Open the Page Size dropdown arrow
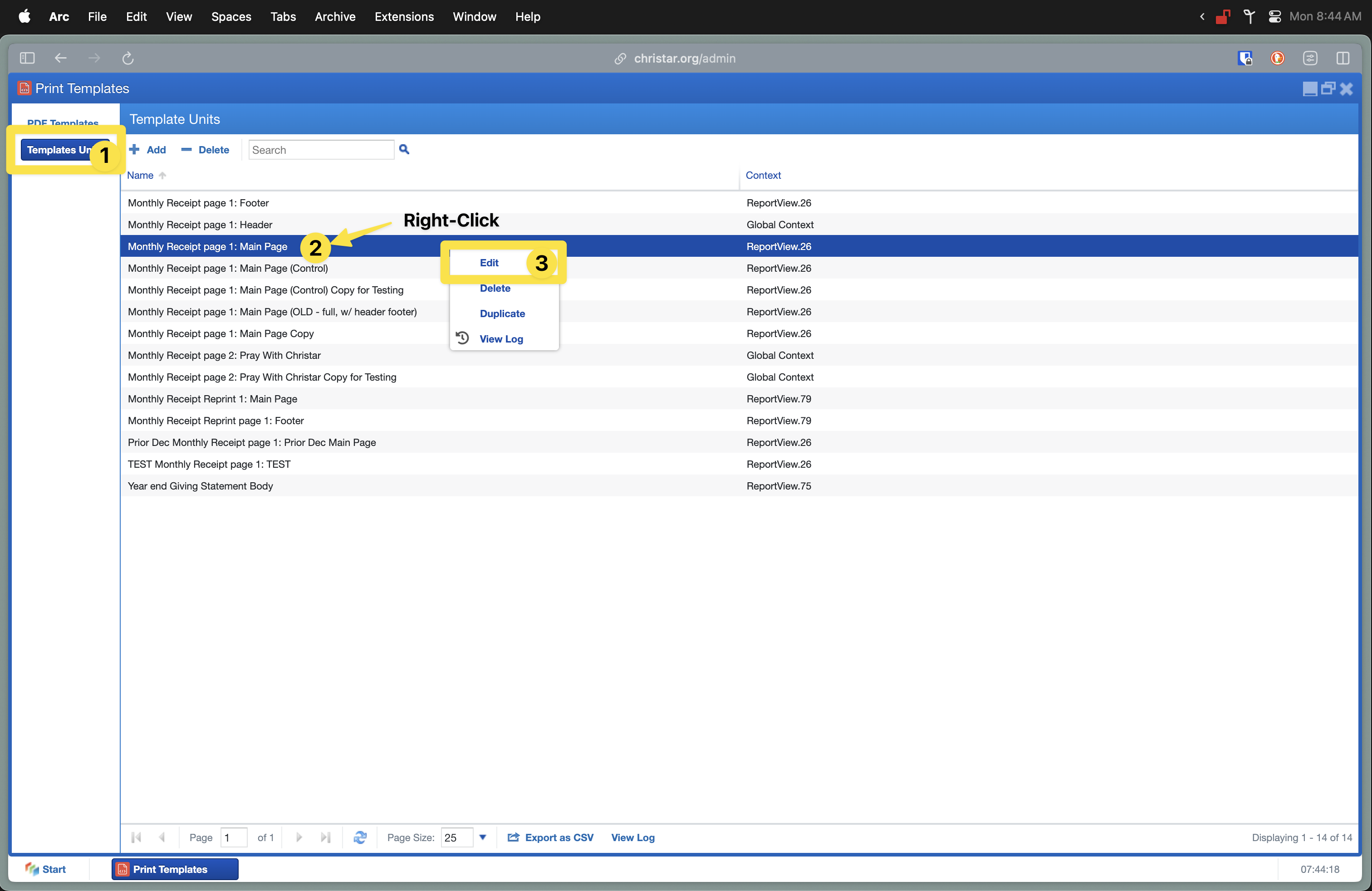1372x891 pixels. [x=482, y=837]
